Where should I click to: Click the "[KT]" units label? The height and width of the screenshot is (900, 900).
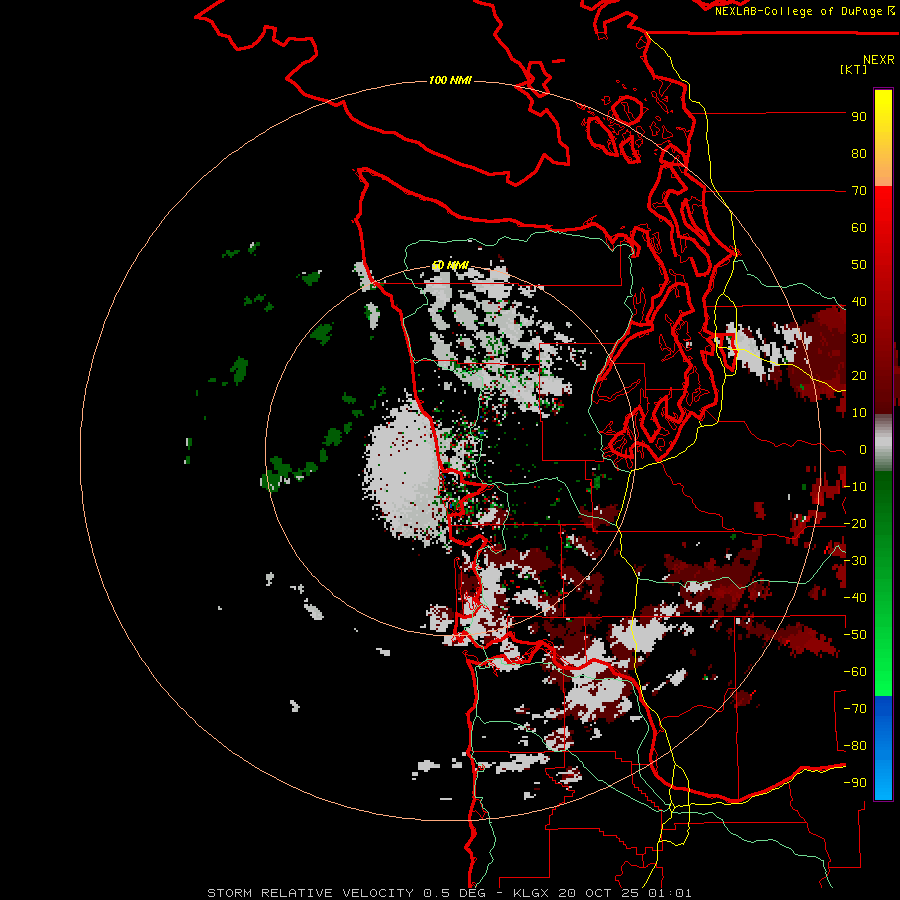pos(853,69)
